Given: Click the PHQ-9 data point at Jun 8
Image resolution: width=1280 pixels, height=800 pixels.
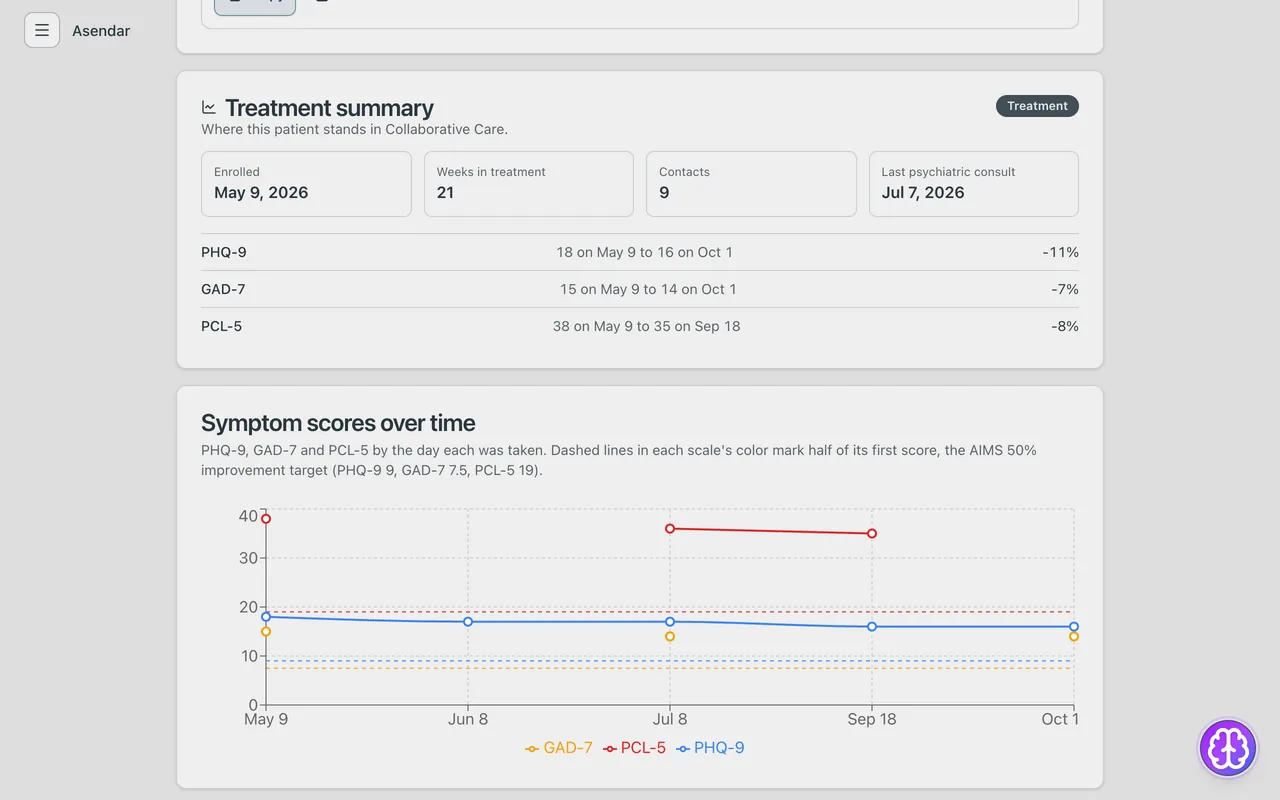Looking at the screenshot, I should pyautogui.click(x=468, y=622).
